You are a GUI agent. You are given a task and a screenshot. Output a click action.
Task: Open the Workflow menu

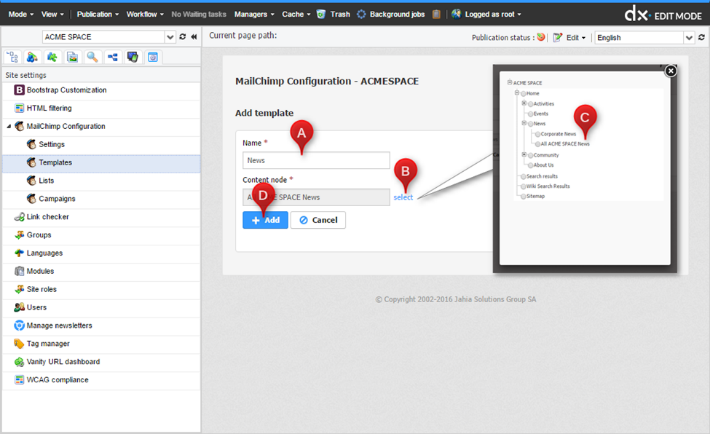click(145, 14)
